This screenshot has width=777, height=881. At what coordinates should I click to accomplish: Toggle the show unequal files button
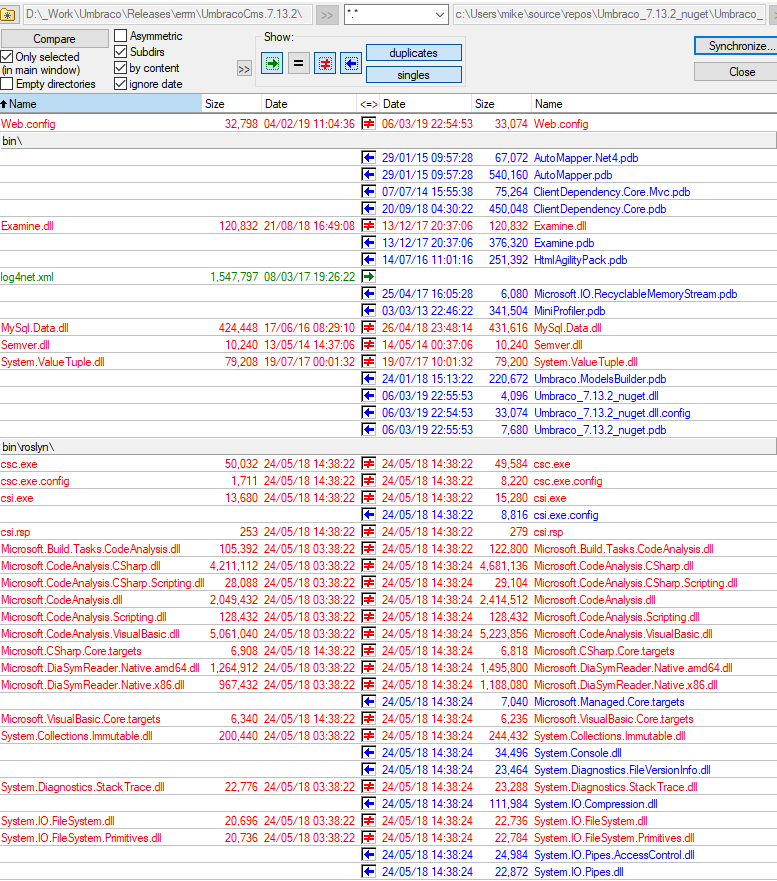[325, 63]
